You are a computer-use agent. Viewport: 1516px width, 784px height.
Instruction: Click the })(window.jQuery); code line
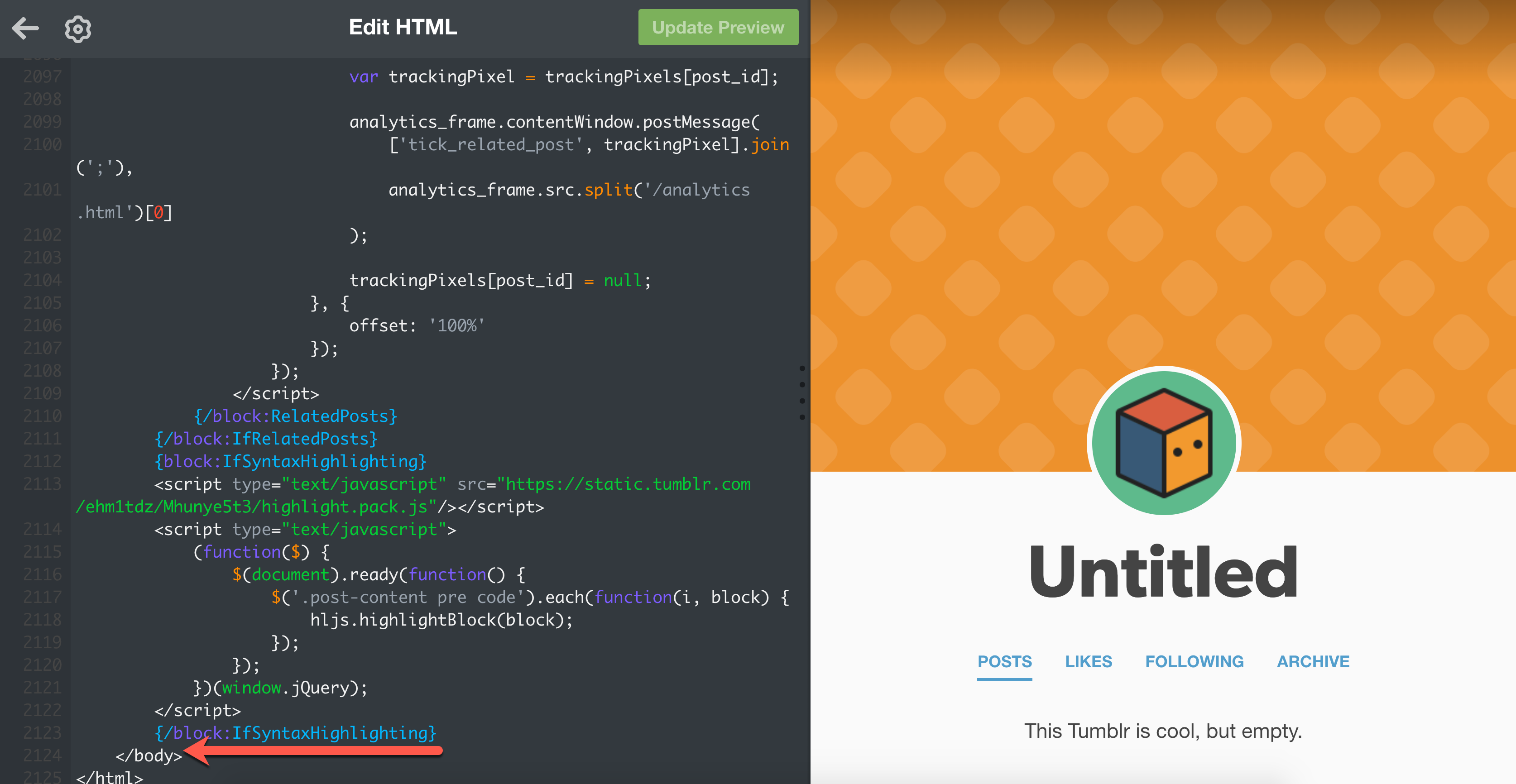coord(280,688)
